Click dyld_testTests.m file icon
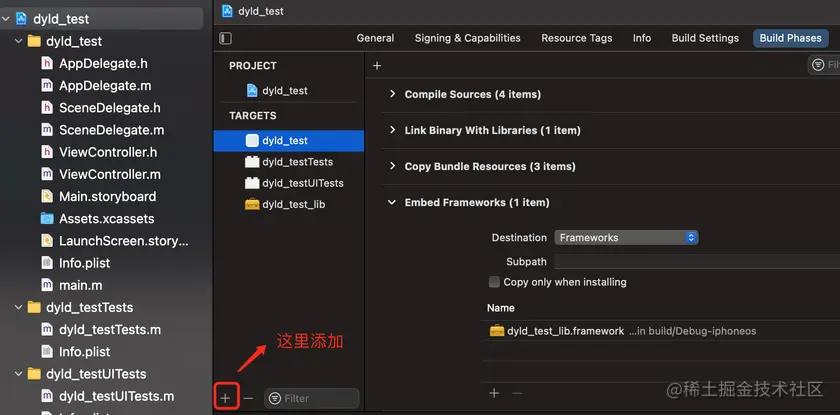Image resolution: width=840 pixels, height=415 pixels. (47, 330)
